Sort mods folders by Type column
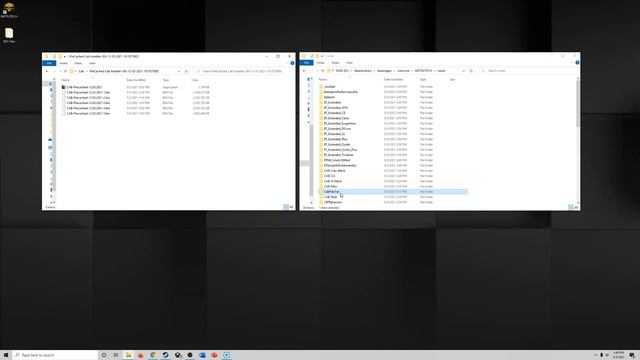640x360 pixels. 423,80
